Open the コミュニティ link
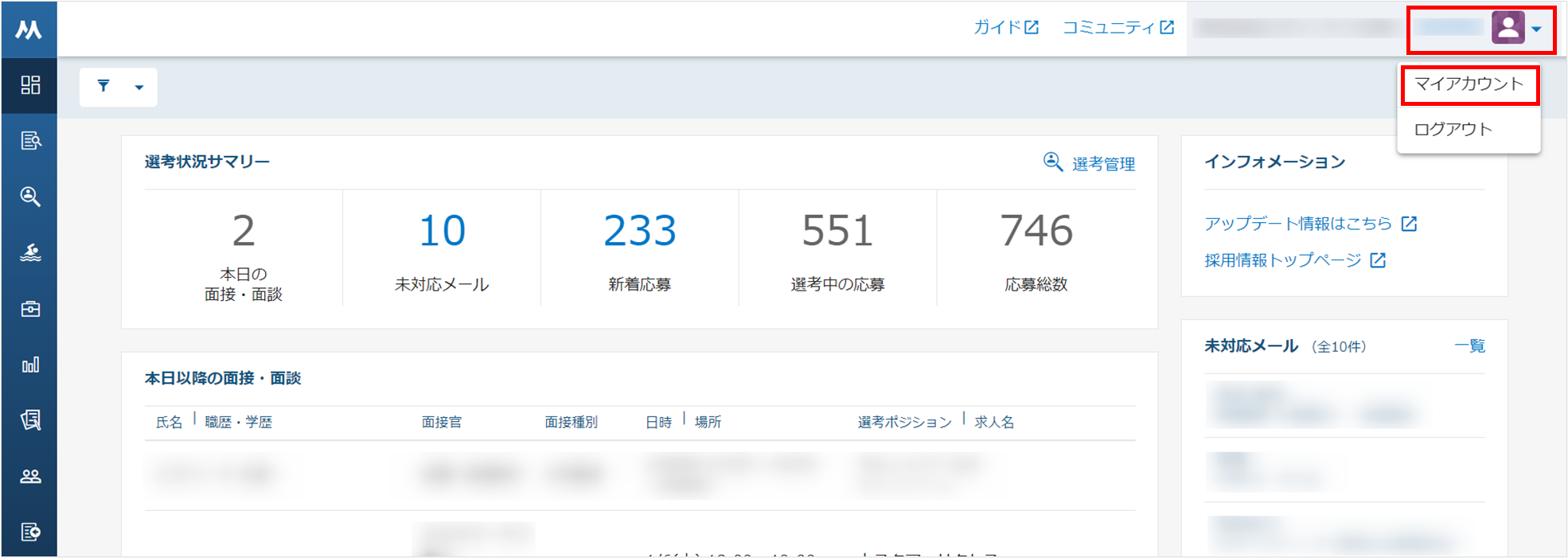The height and width of the screenshot is (558, 1568). pyautogui.click(x=1109, y=27)
